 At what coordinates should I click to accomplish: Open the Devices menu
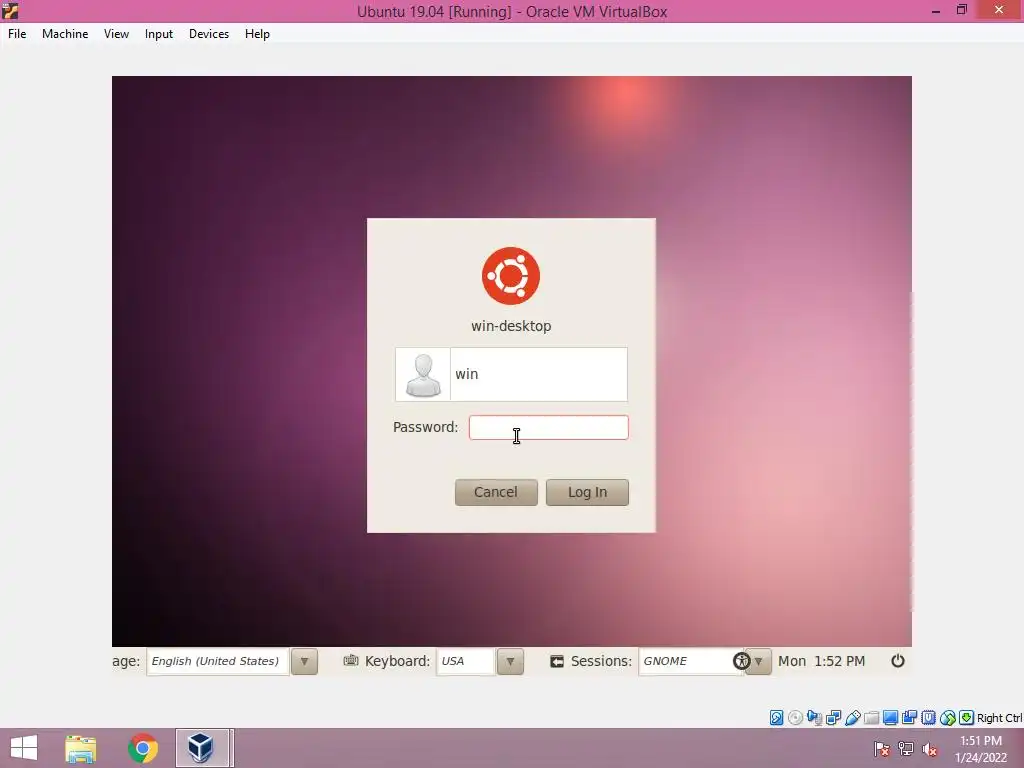tap(209, 34)
